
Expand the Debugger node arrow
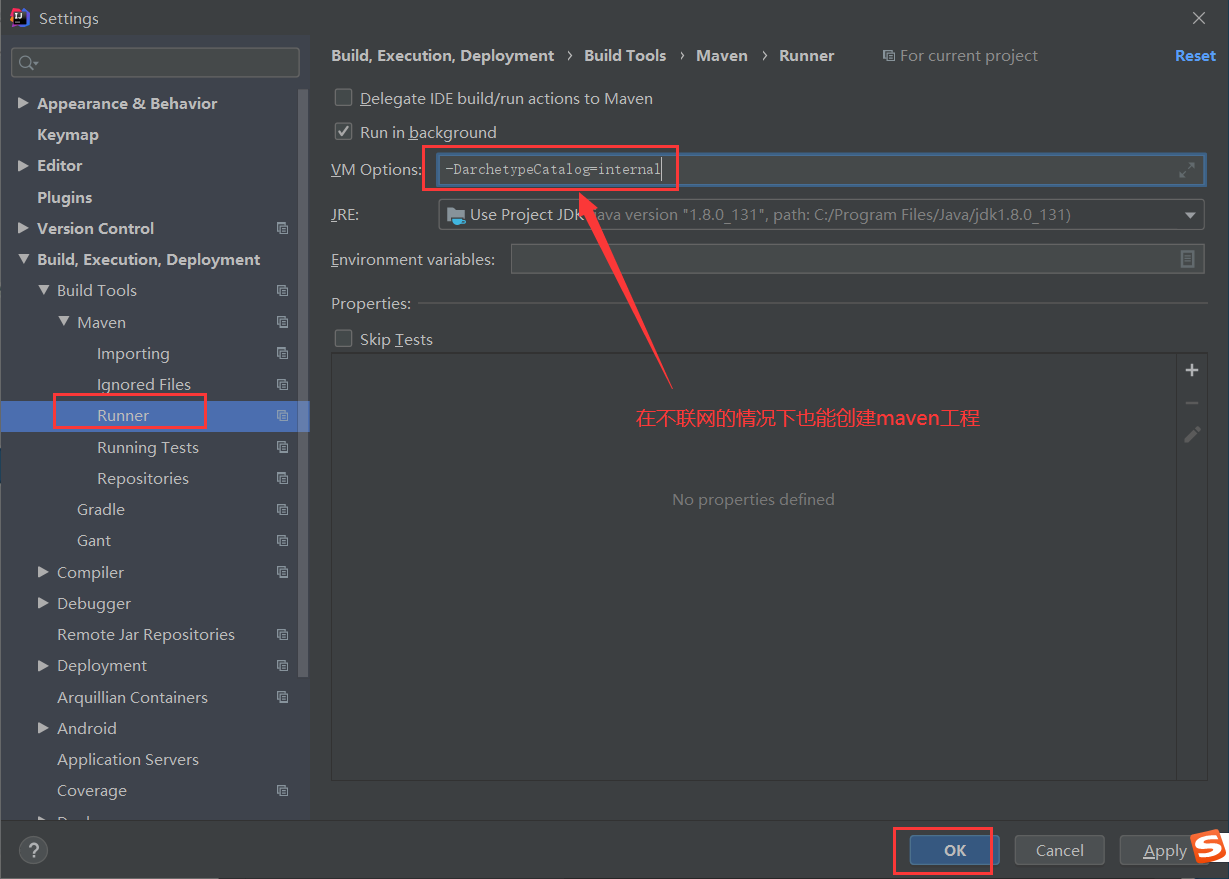43,603
